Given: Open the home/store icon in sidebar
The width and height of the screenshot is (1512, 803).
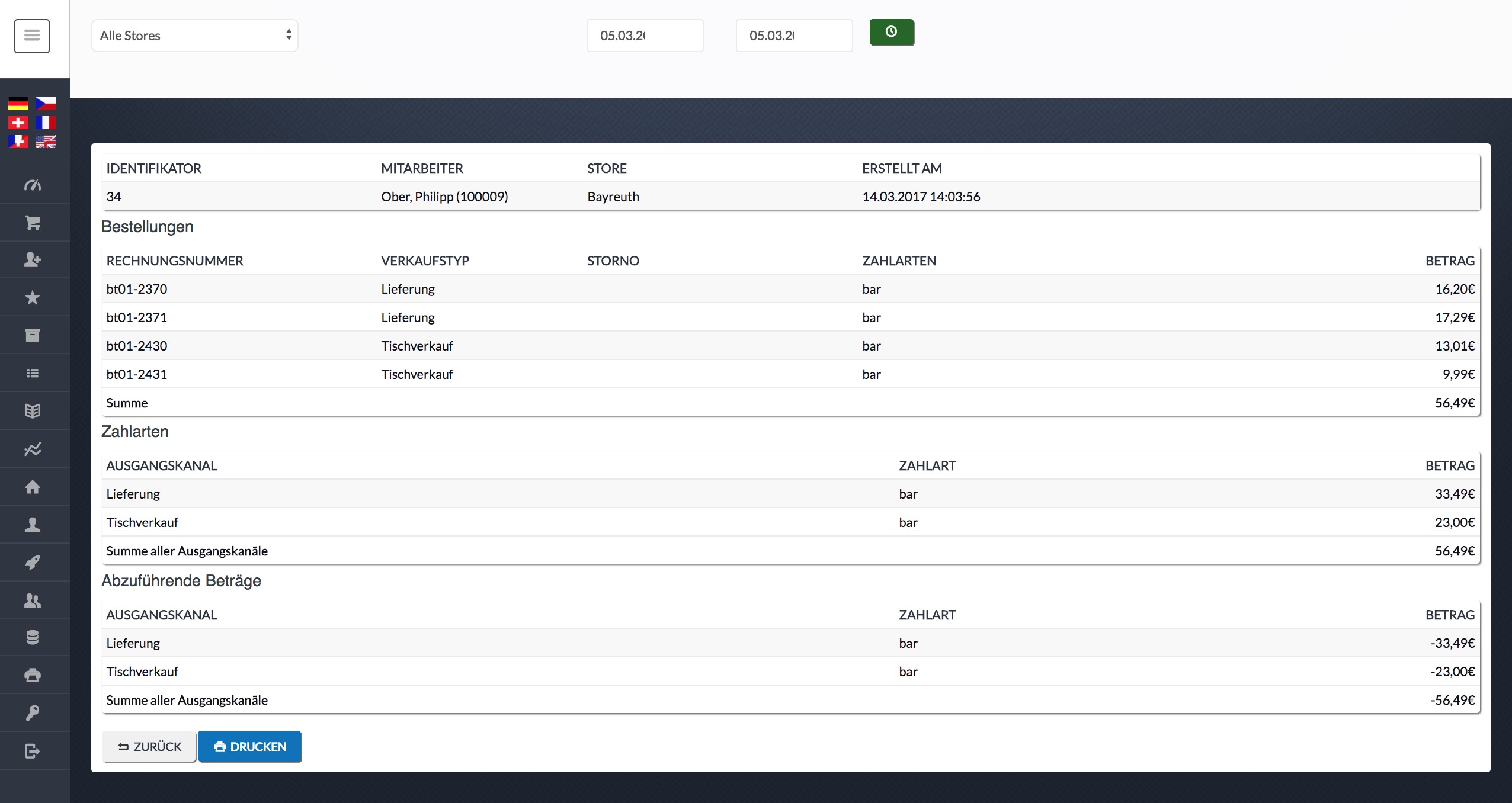Looking at the screenshot, I should tap(33, 487).
